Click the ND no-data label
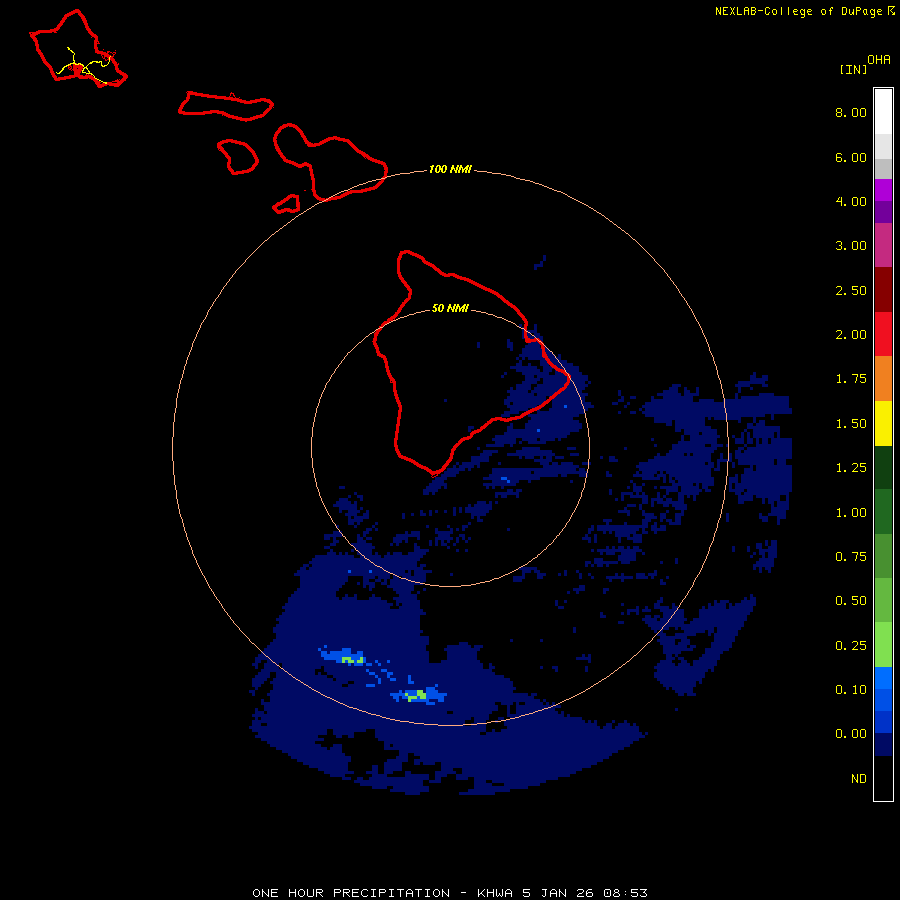The width and height of the screenshot is (900, 900). tap(859, 779)
